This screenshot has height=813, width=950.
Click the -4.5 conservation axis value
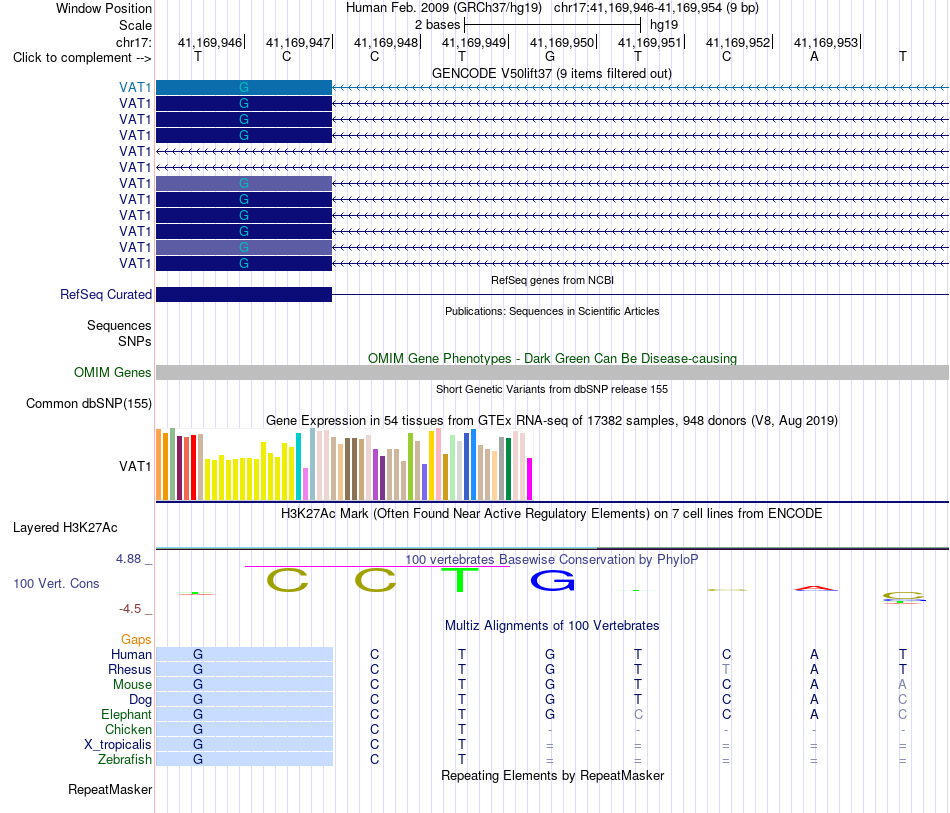130,609
